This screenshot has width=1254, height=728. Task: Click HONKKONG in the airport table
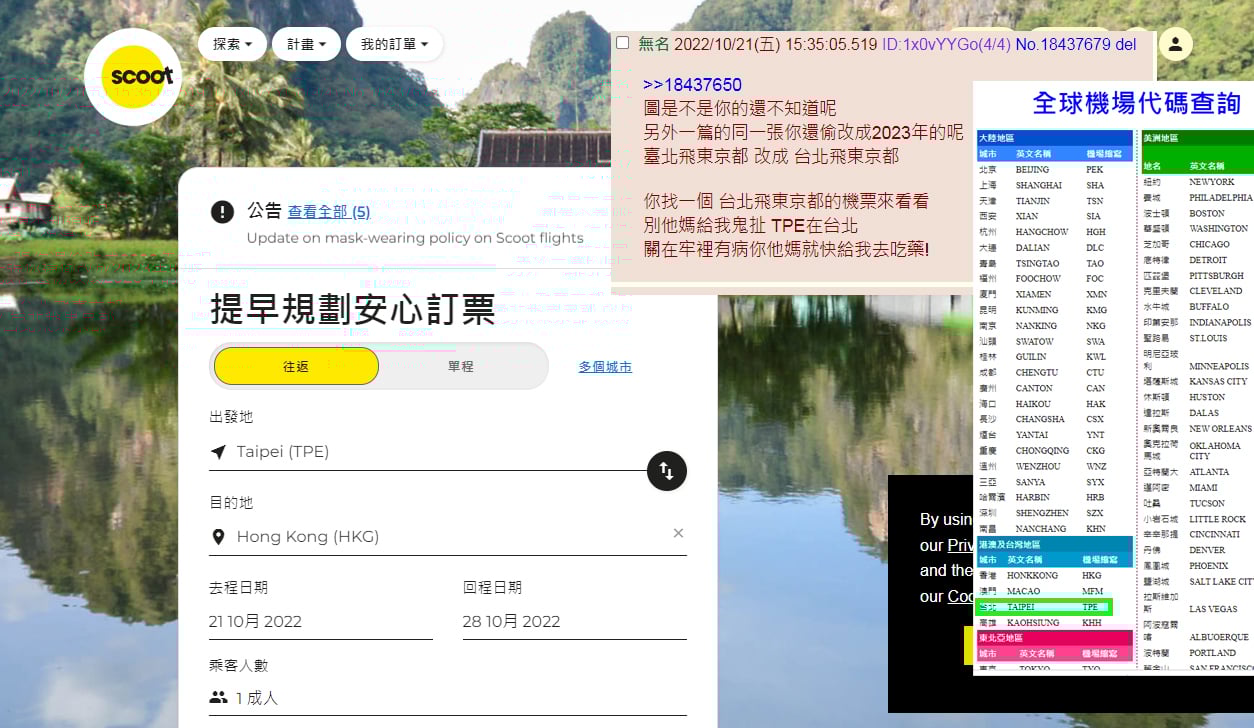[x=1032, y=576]
